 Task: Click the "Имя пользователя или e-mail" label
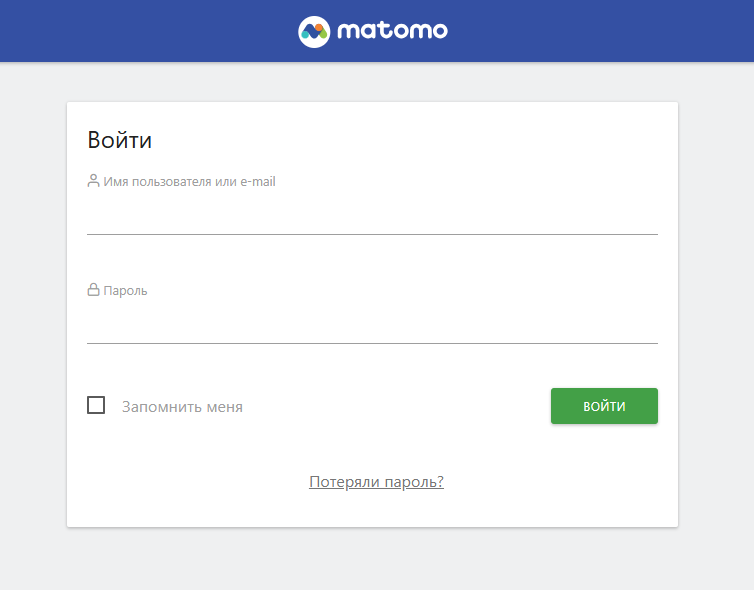coord(189,182)
